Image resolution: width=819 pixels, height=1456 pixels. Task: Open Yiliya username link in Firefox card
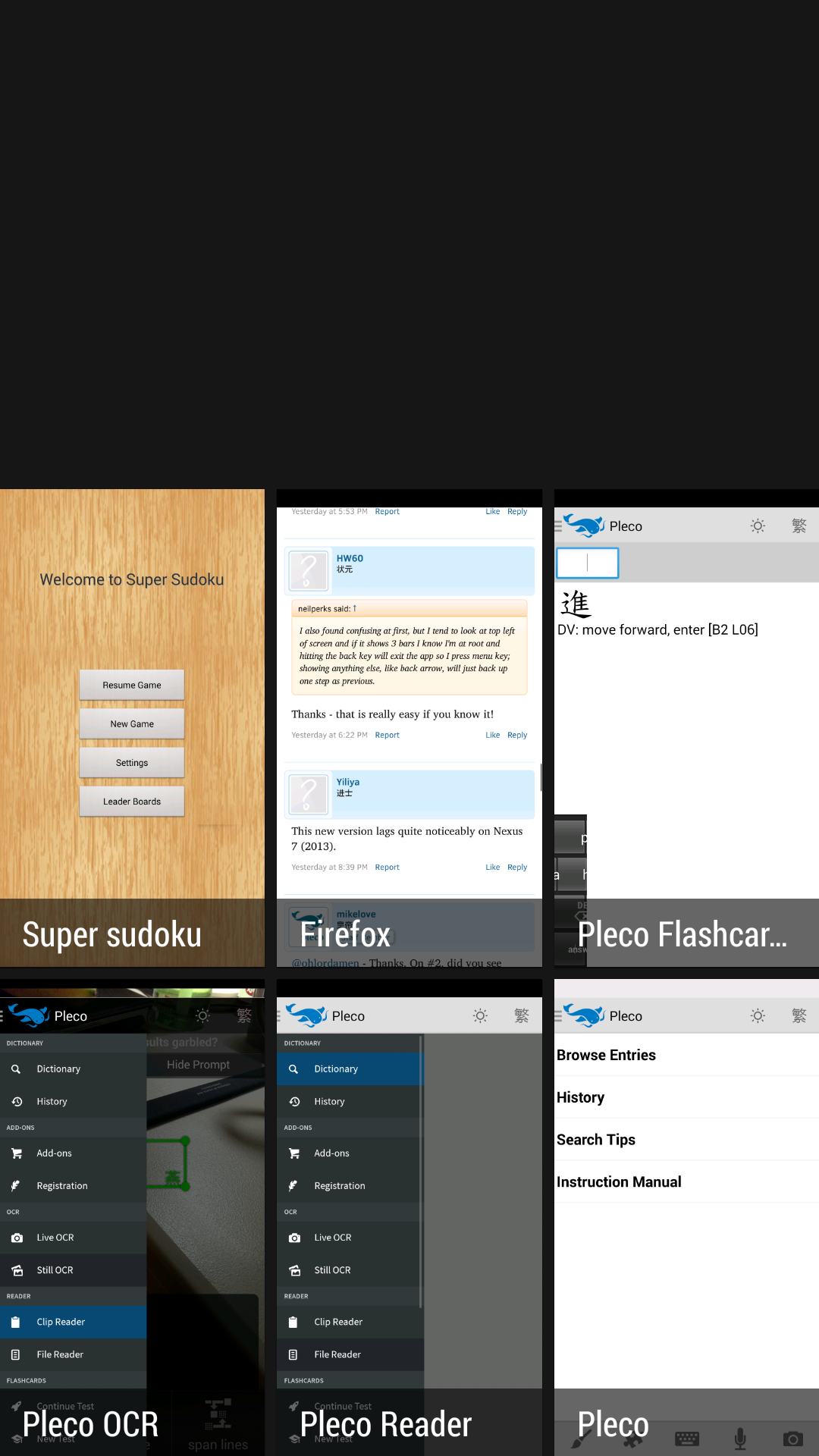coord(348,782)
